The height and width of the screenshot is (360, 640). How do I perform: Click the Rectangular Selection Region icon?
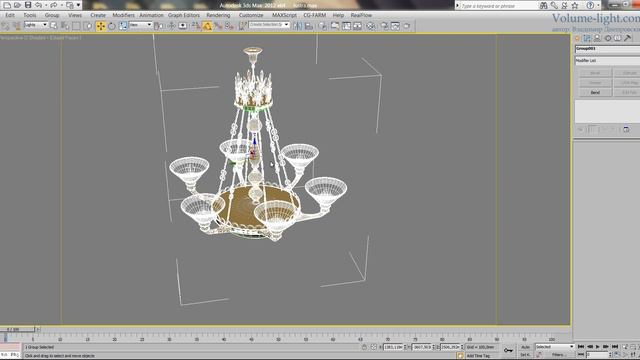click(76, 26)
